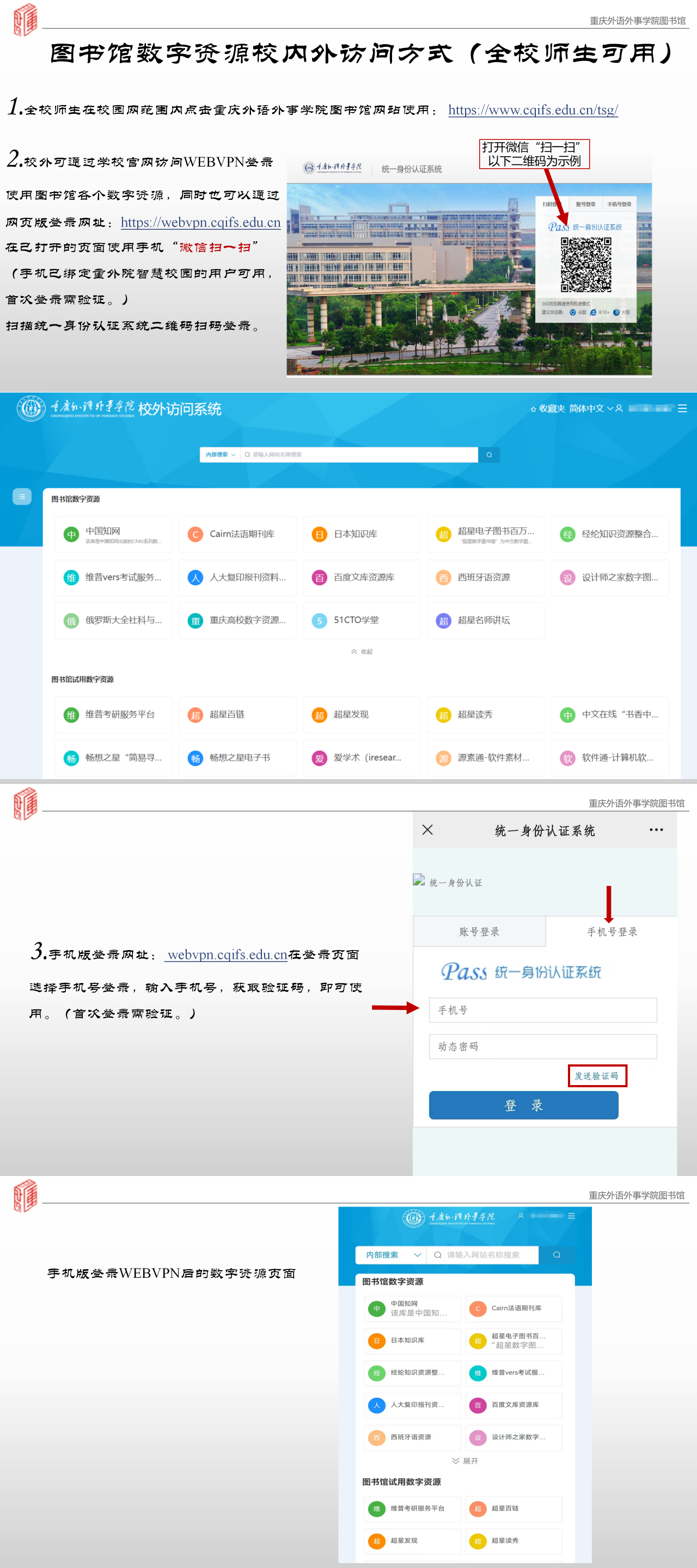
Task: Open the 日本知识库 resource icon
Action: click(320, 535)
